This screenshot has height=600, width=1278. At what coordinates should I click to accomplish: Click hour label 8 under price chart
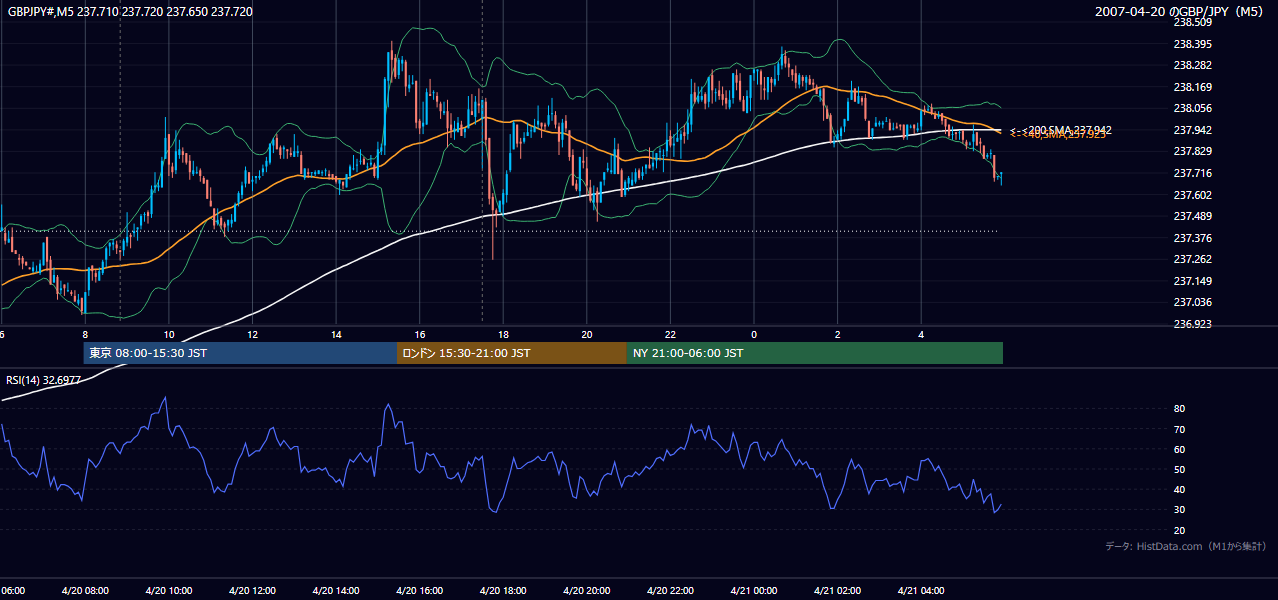(x=85, y=335)
